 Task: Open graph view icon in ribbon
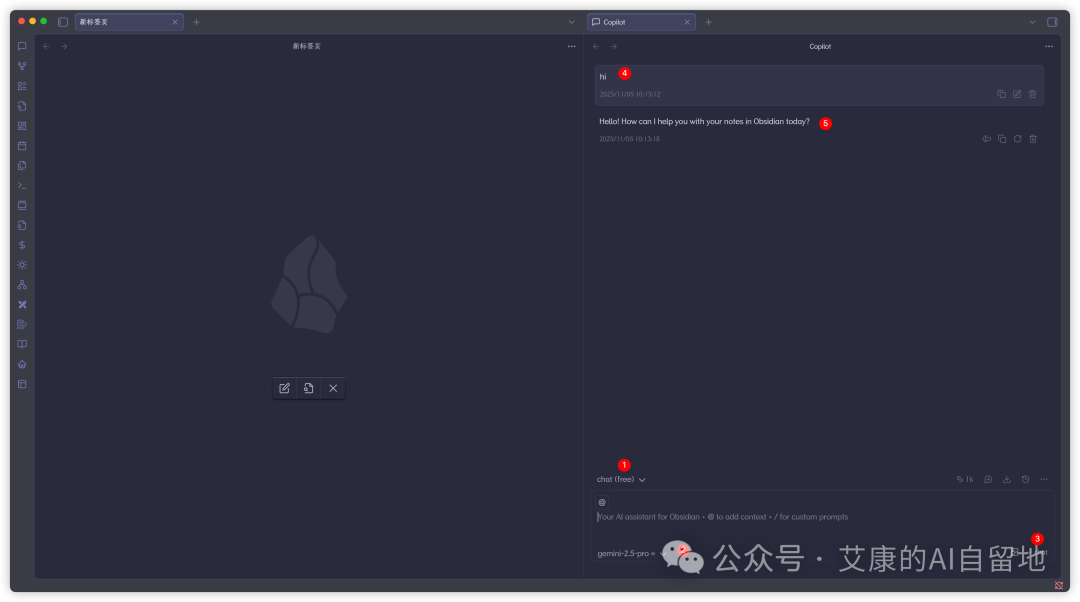pyautogui.click(x=22, y=66)
